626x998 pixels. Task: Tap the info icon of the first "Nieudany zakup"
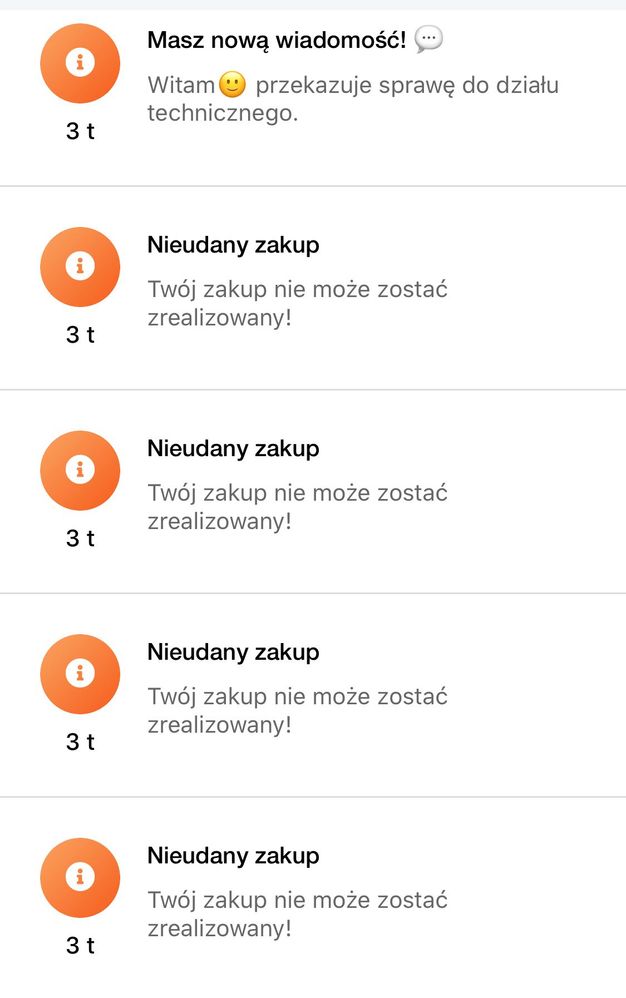click(x=80, y=267)
